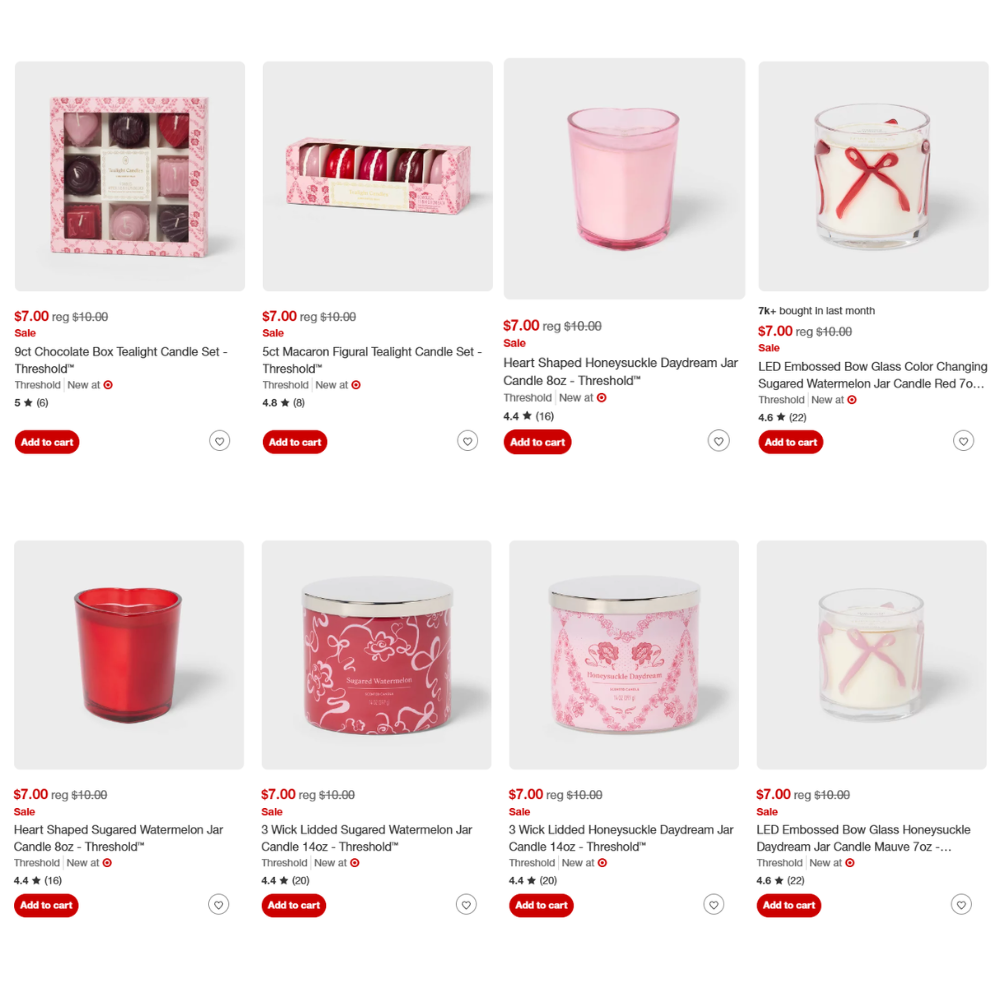
Task: Save Heart Shaped Honeysuckle Daydream candle to favorites
Action: point(719,441)
